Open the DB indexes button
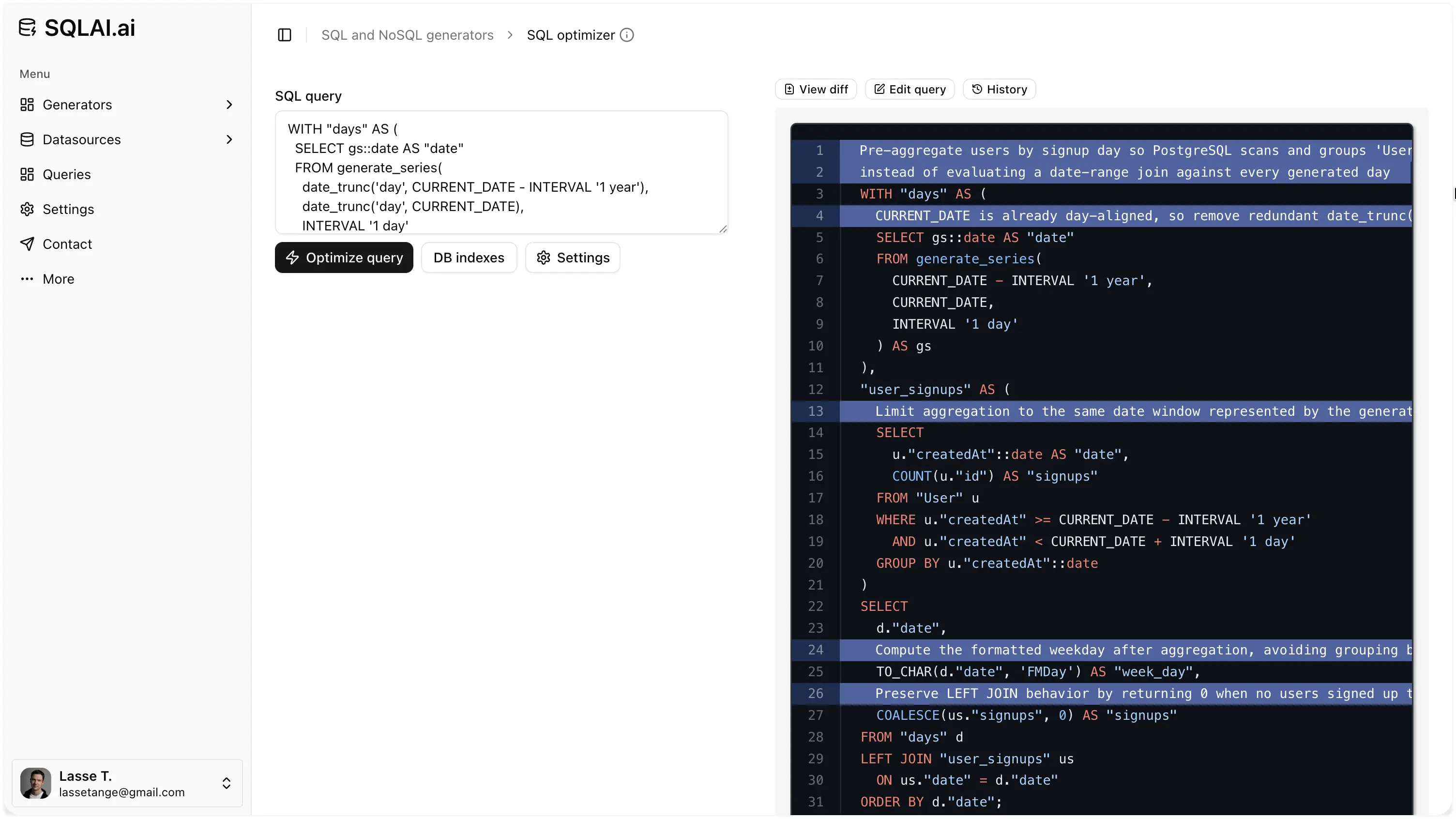 469,258
